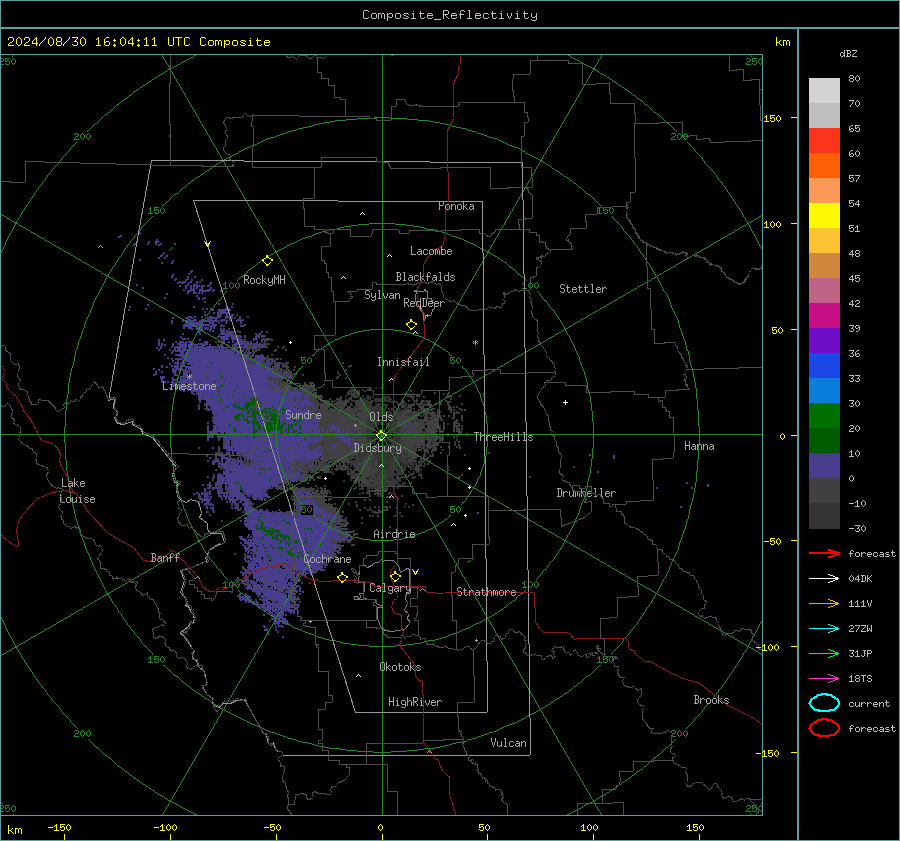Click the Stettler town label
Image resolution: width=900 pixels, height=841 pixels.
tap(583, 289)
